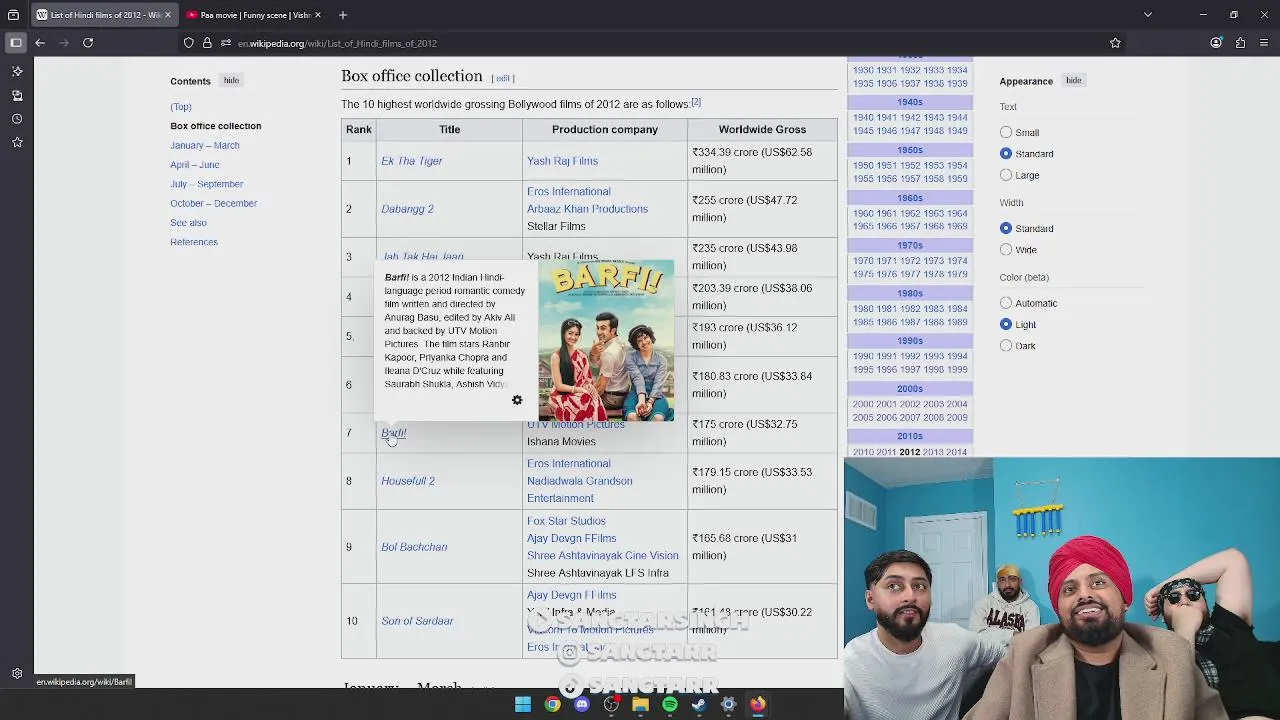The width and height of the screenshot is (1280, 720).
Task: Open the Son of Sardaar film link
Action: click(417, 621)
